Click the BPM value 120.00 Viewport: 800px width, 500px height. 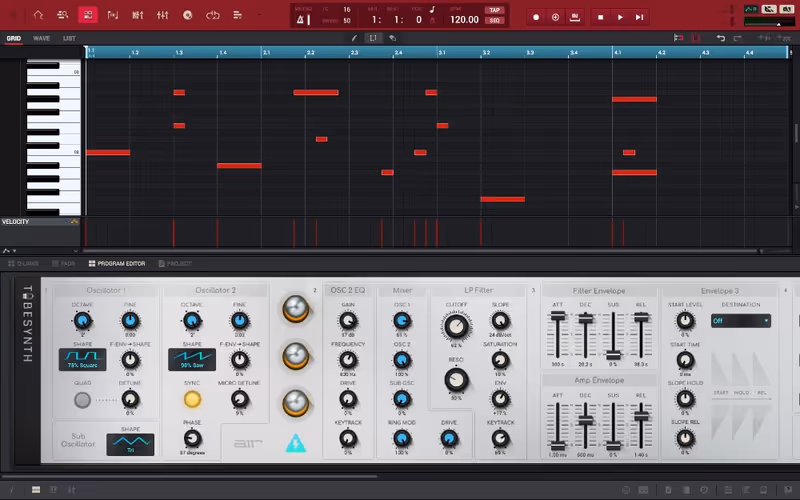click(x=464, y=20)
